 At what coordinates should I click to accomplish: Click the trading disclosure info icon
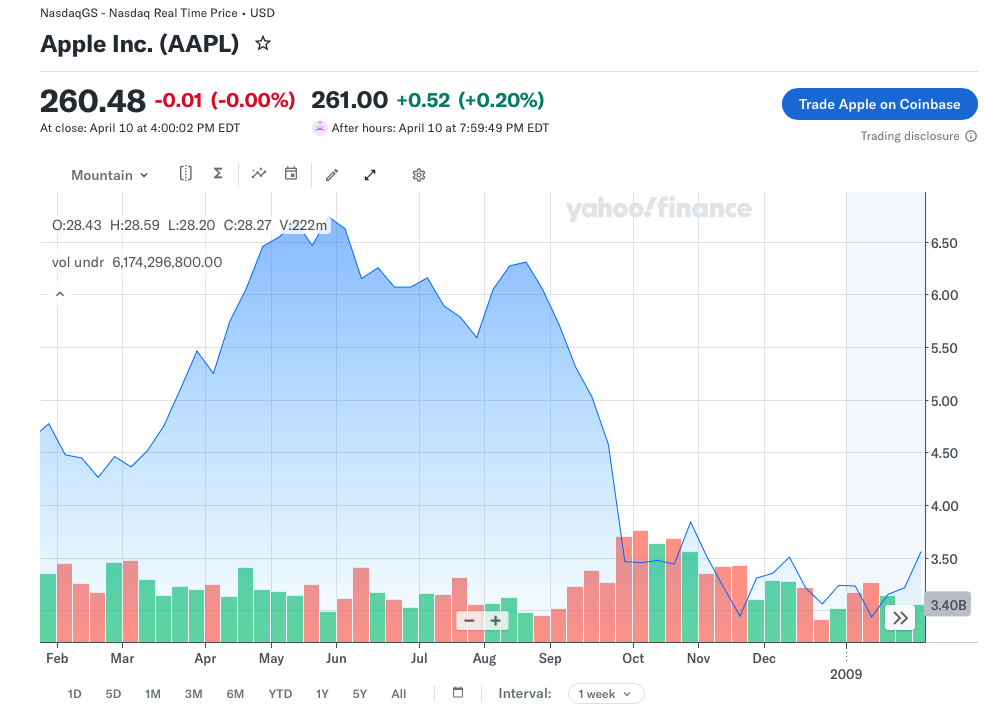pyautogui.click(x=971, y=136)
